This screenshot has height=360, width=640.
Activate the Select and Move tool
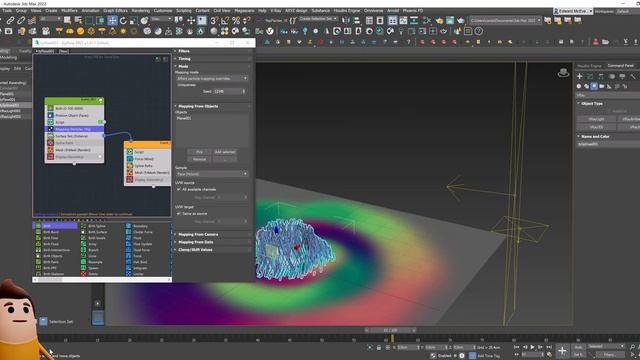(112, 20)
